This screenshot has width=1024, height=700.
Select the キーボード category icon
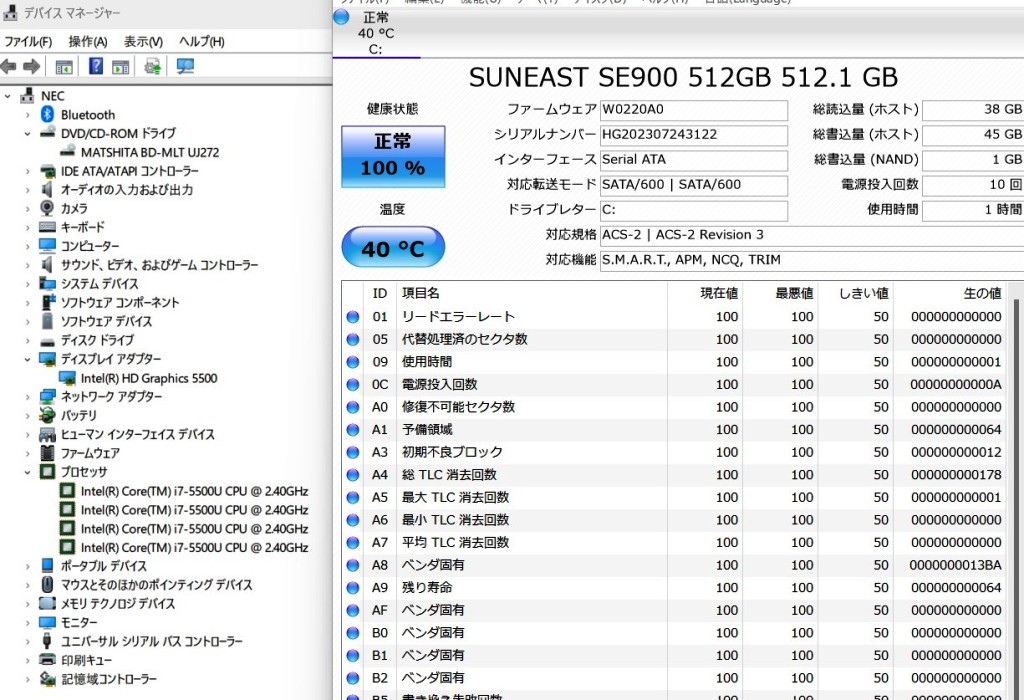tap(47, 227)
